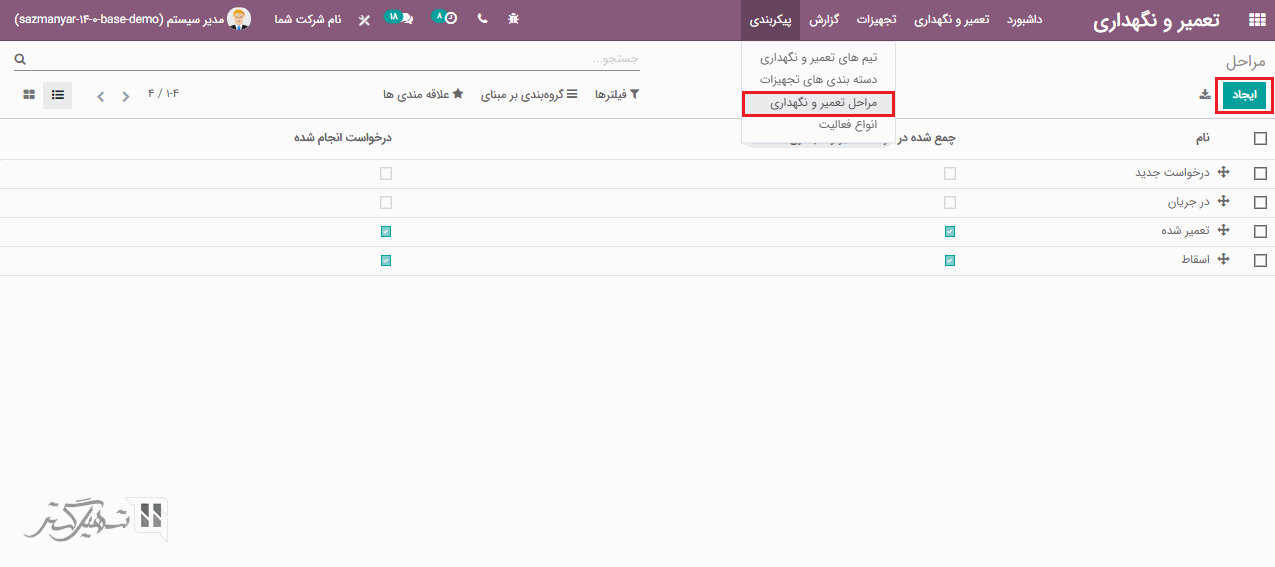Click the wrench tools icon
Viewport: 1275px width, 567px height.
364,20
